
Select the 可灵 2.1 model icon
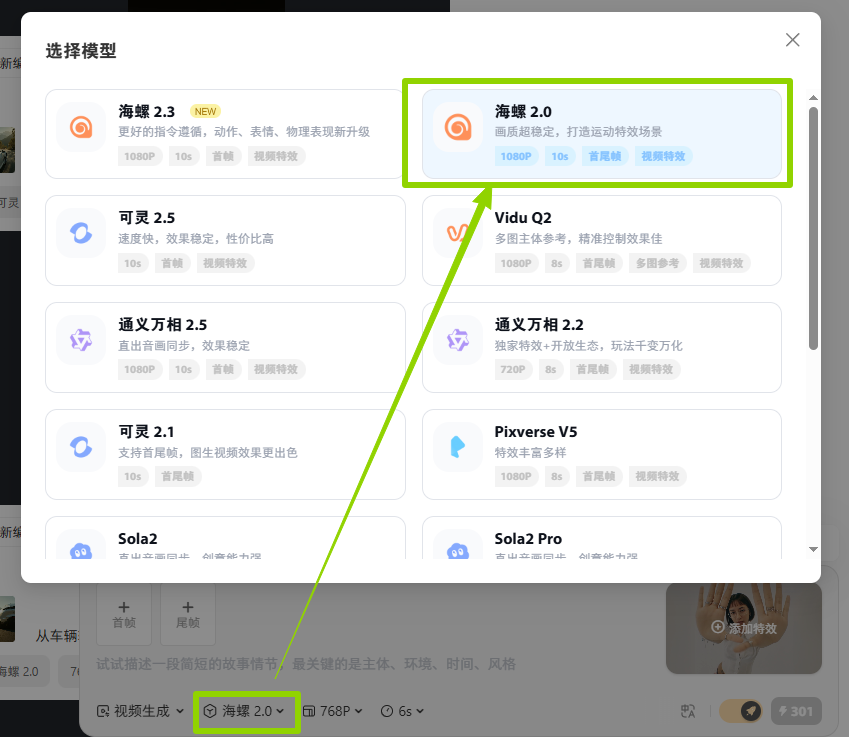(x=81, y=448)
